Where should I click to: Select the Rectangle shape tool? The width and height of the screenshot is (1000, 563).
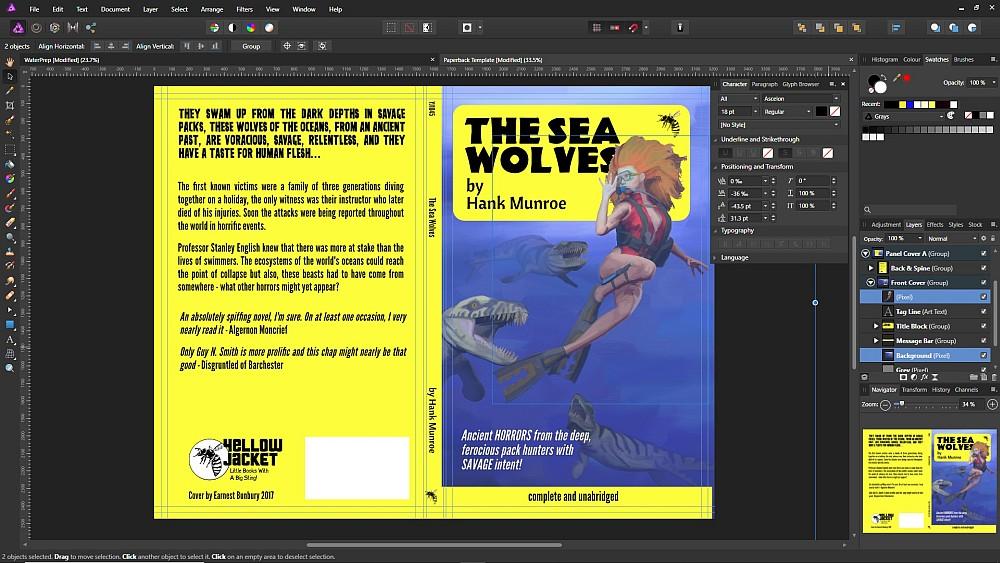coord(10,325)
